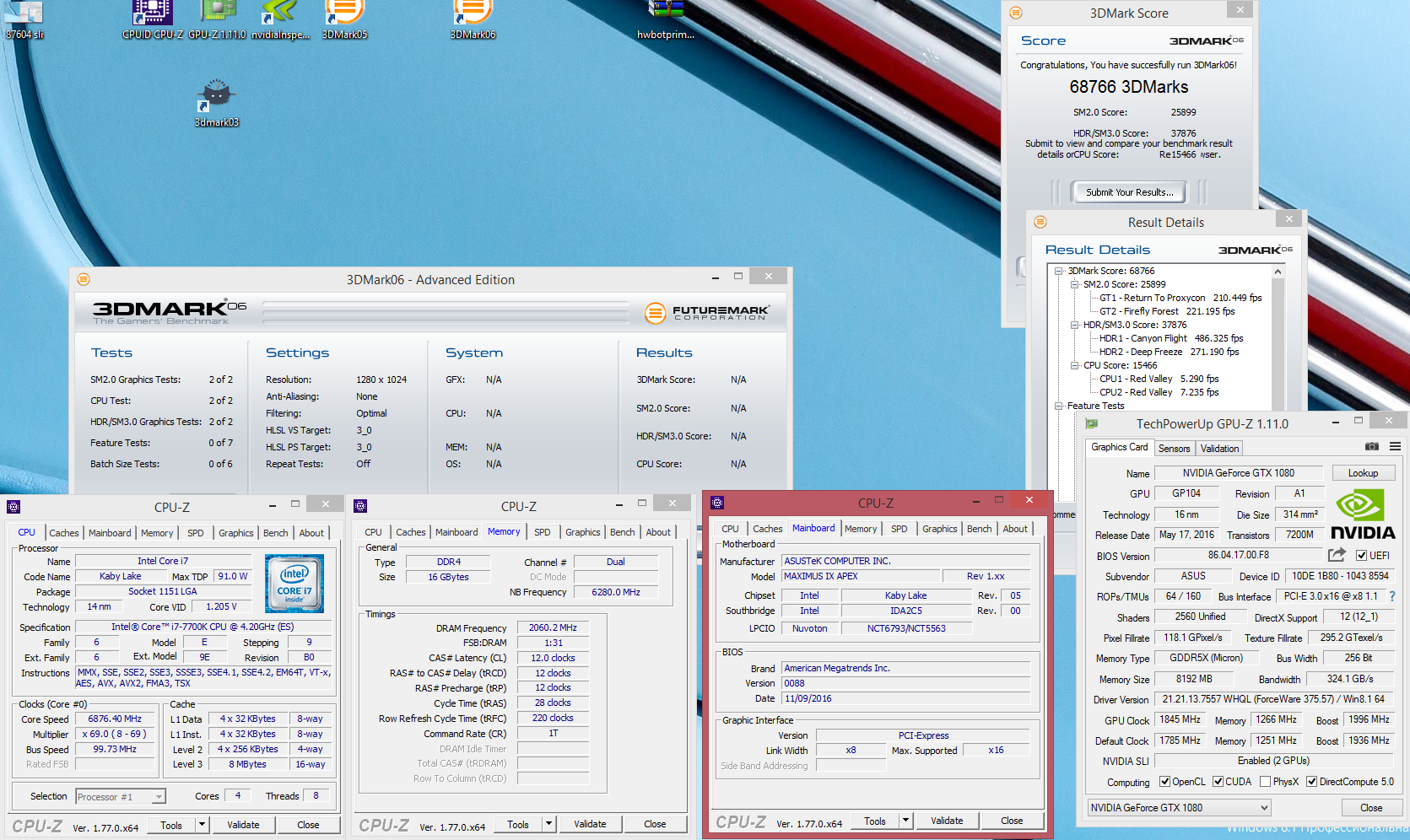
Task: Open the 87604 sli desktop file
Action: (x=24, y=20)
